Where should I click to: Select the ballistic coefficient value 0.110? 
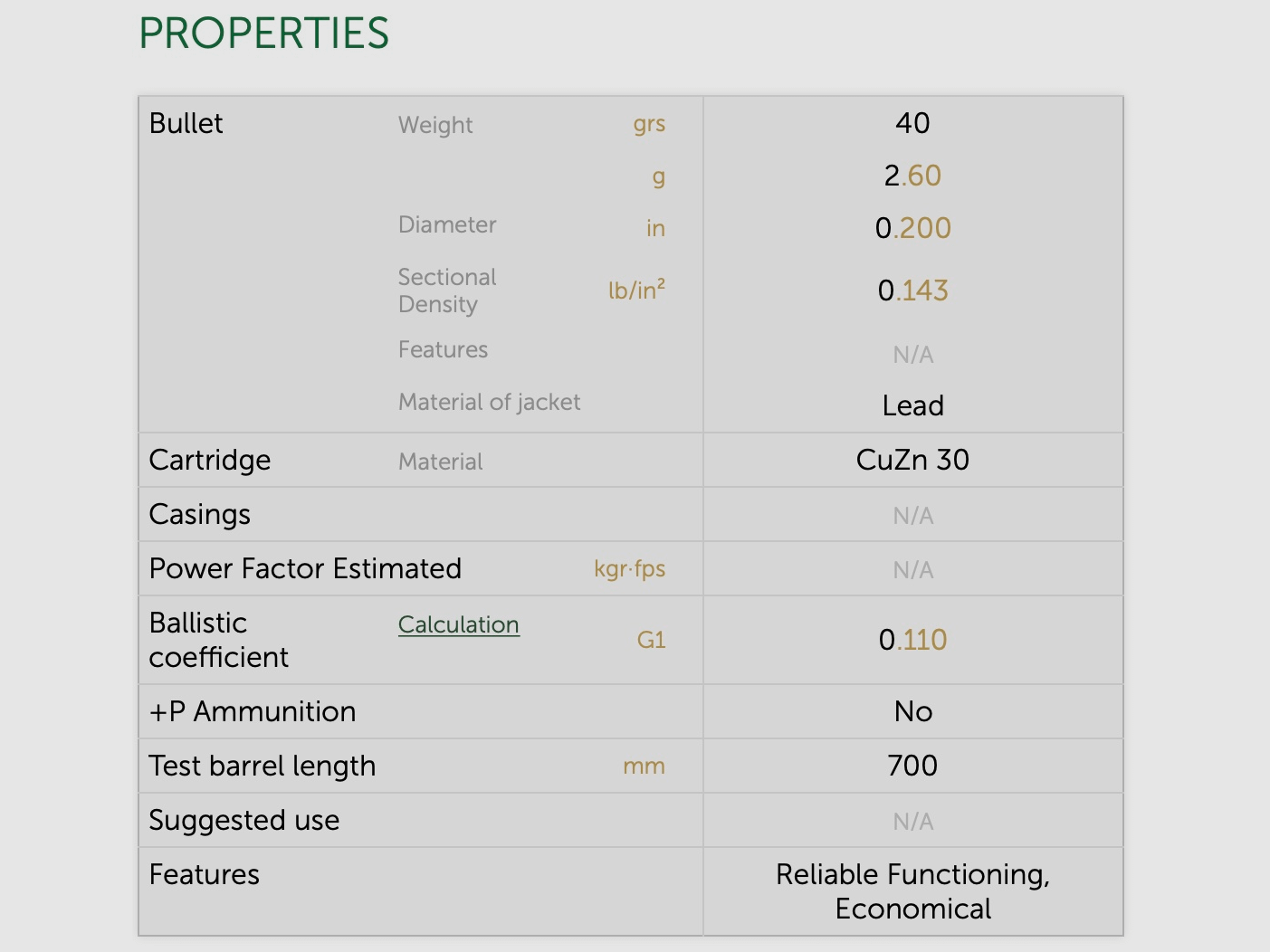[x=913, y=640]
